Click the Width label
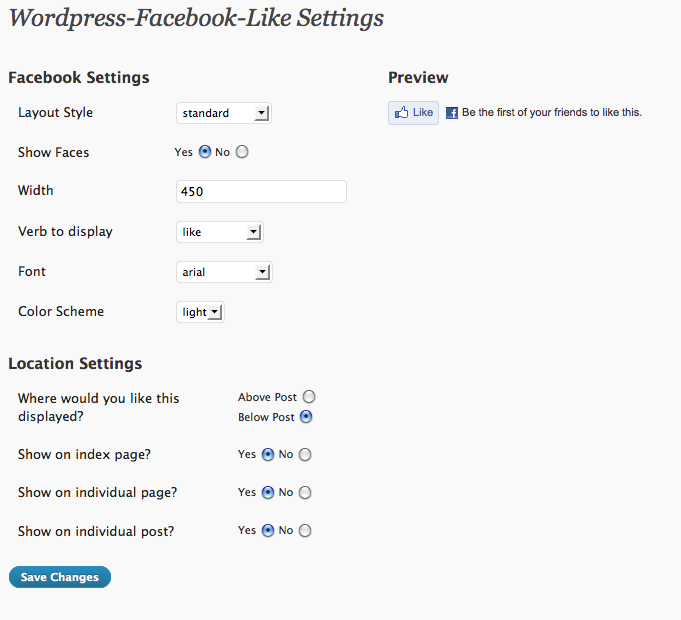 (36, 190)
